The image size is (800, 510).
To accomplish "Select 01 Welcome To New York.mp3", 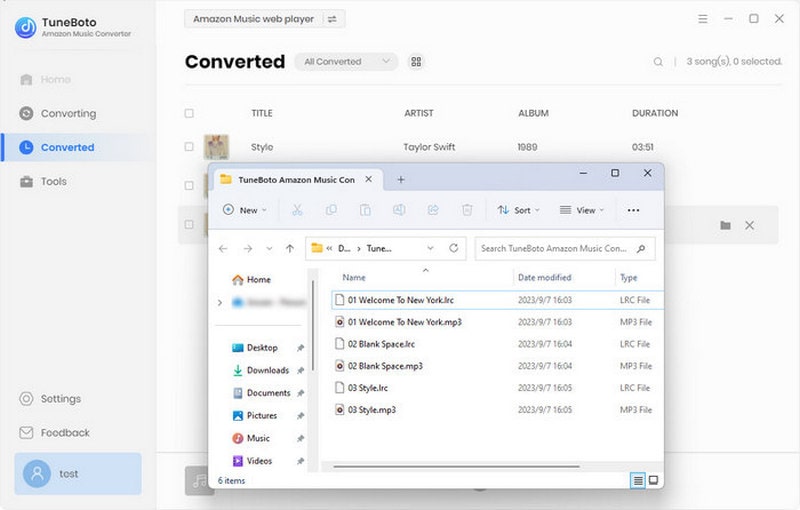I will click(497, 322).
